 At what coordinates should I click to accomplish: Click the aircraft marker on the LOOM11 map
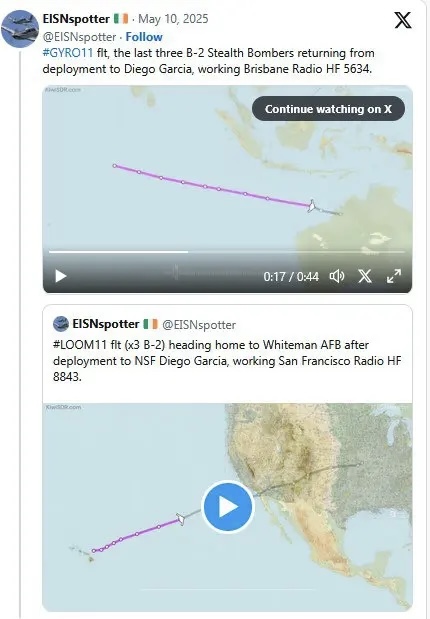[181, 518]
